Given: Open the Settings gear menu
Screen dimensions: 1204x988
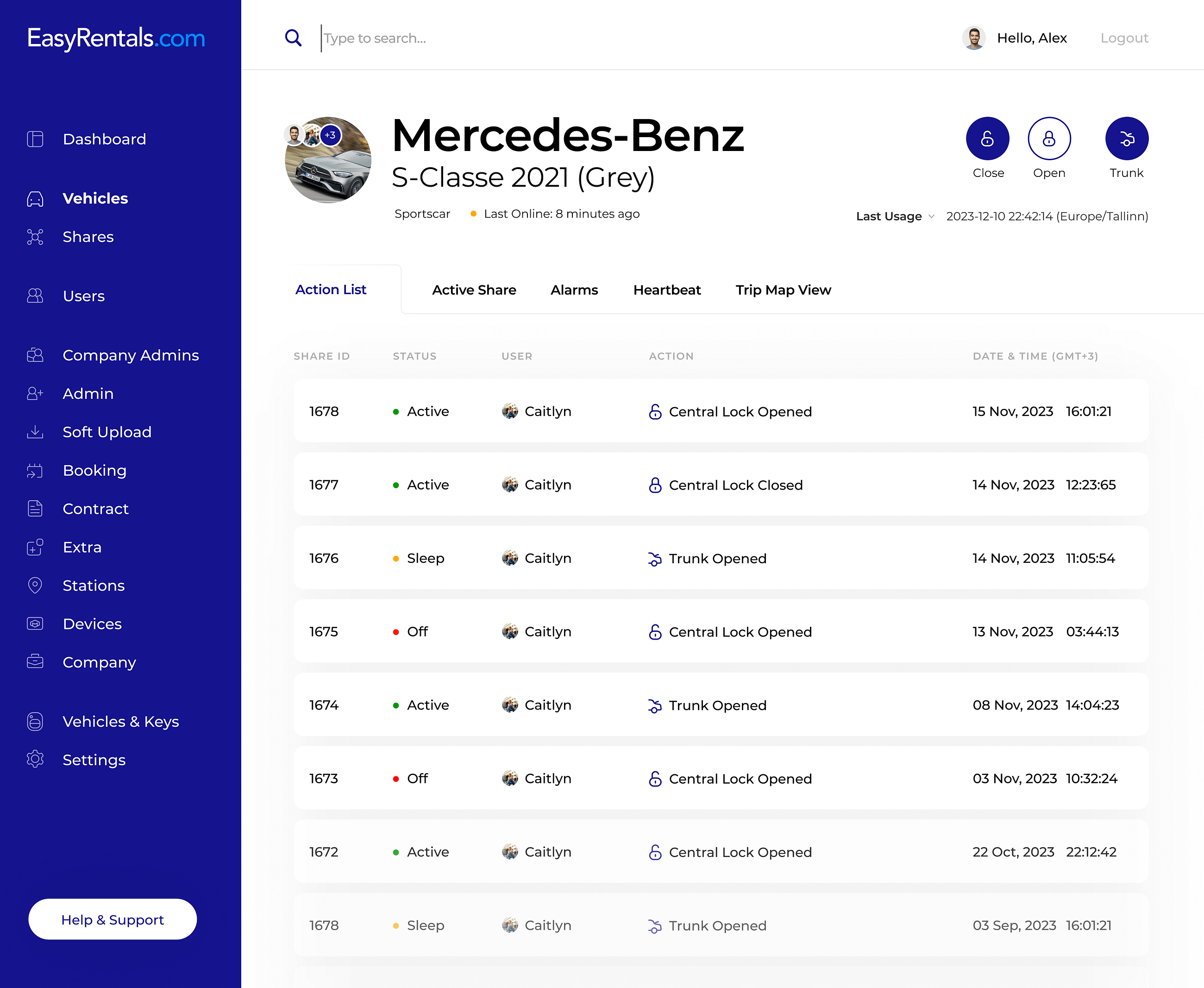Looking at the screenshot, I should tap(94, 760).
